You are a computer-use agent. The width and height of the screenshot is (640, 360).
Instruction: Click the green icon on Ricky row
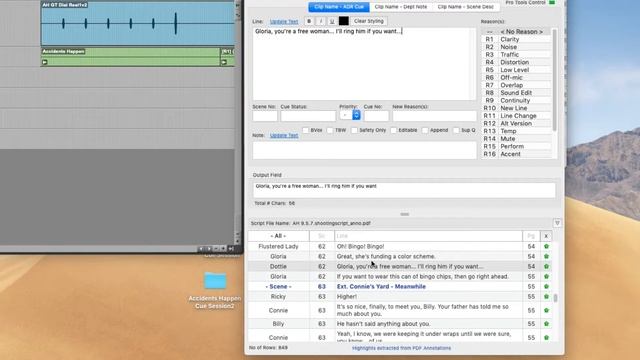pos(547,297)
